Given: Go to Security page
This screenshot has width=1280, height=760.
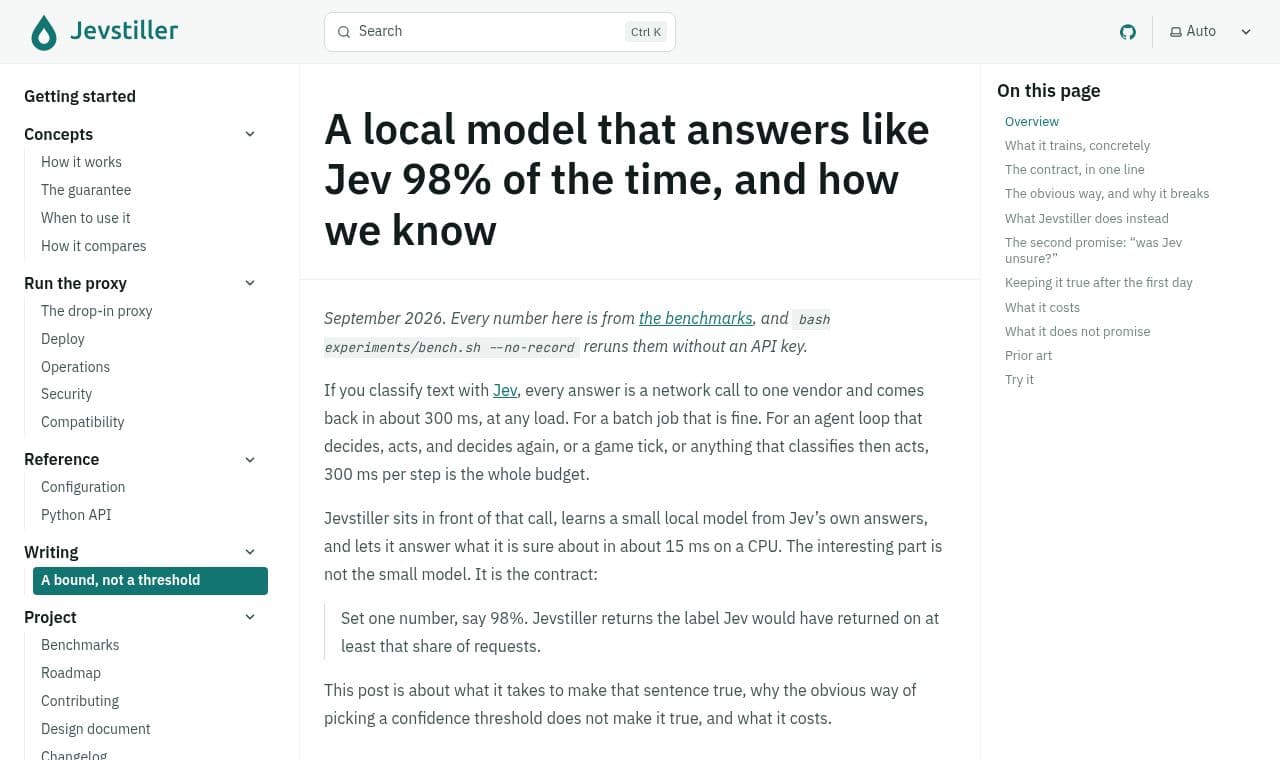Looking at the screenshot, I should tap(67, 394).
